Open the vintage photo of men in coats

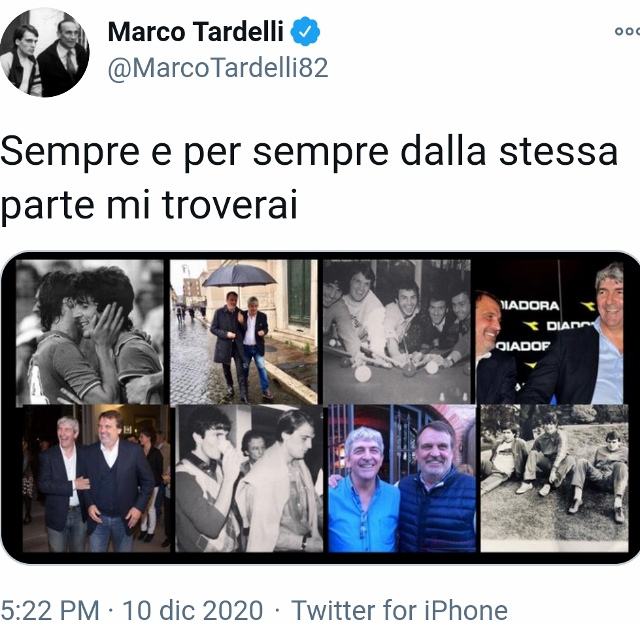coord(249,478)
